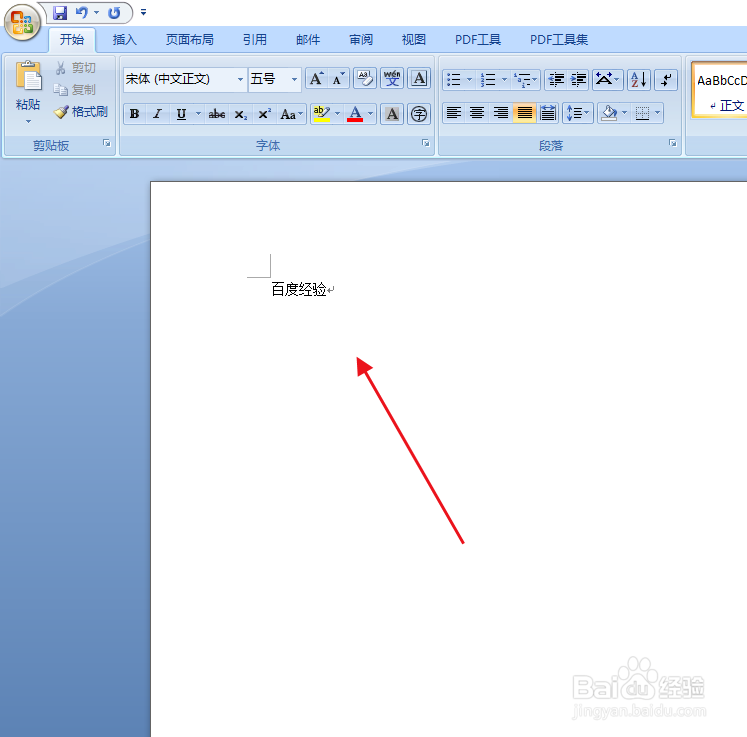Toggle character shading
The width and height of the screenshot is (747, 737).
[x=392, y=114]
